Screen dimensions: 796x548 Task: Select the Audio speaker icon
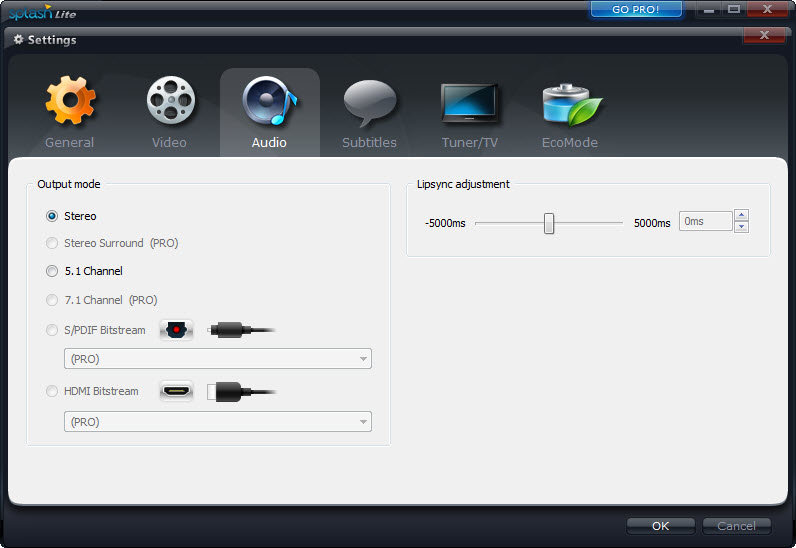270,101
